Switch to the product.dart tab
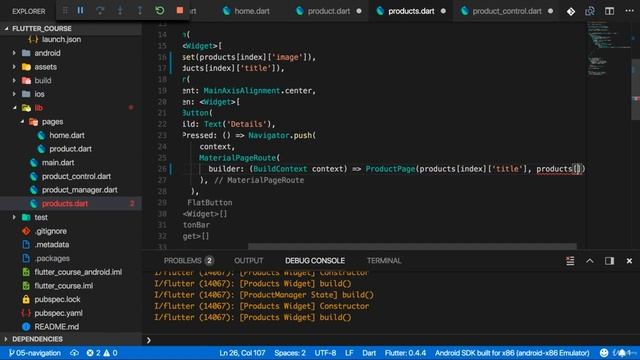Image resolution: width=640 pixels, height=360 pixels. click(329, 11)
